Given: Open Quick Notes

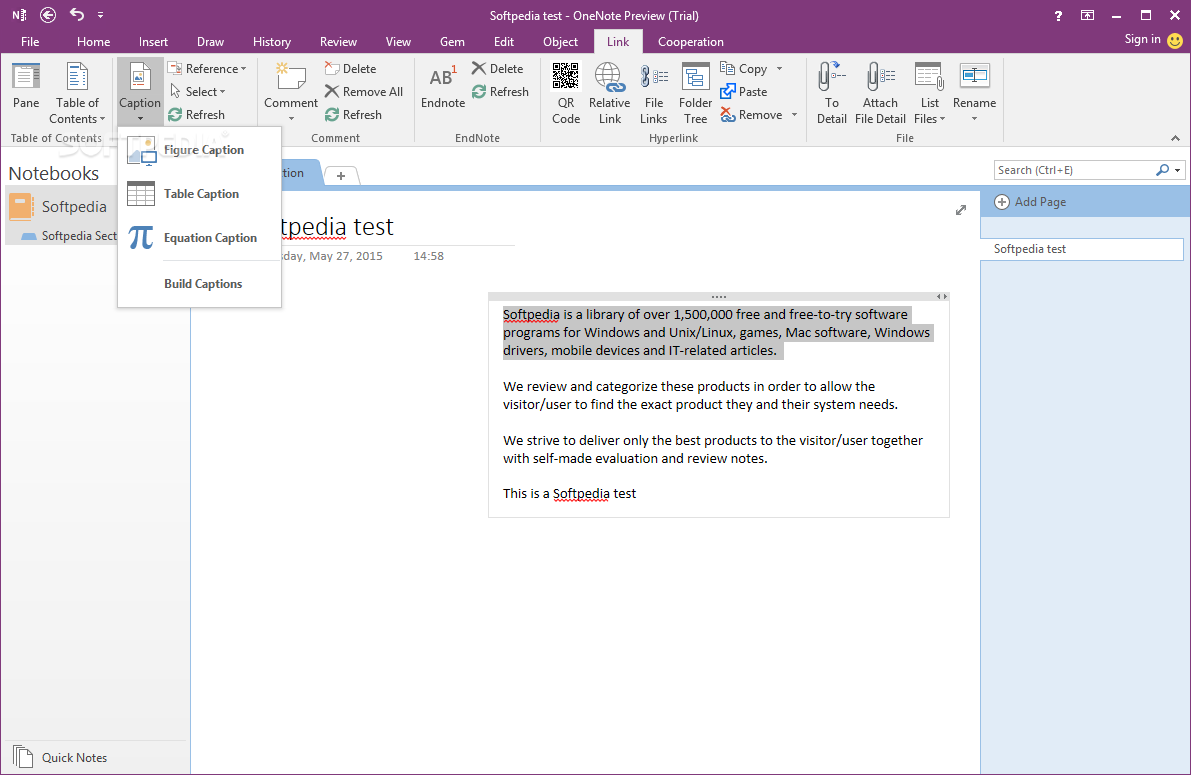Looking at the screenshot, I should pyautogui.click(x=60, y=758).
